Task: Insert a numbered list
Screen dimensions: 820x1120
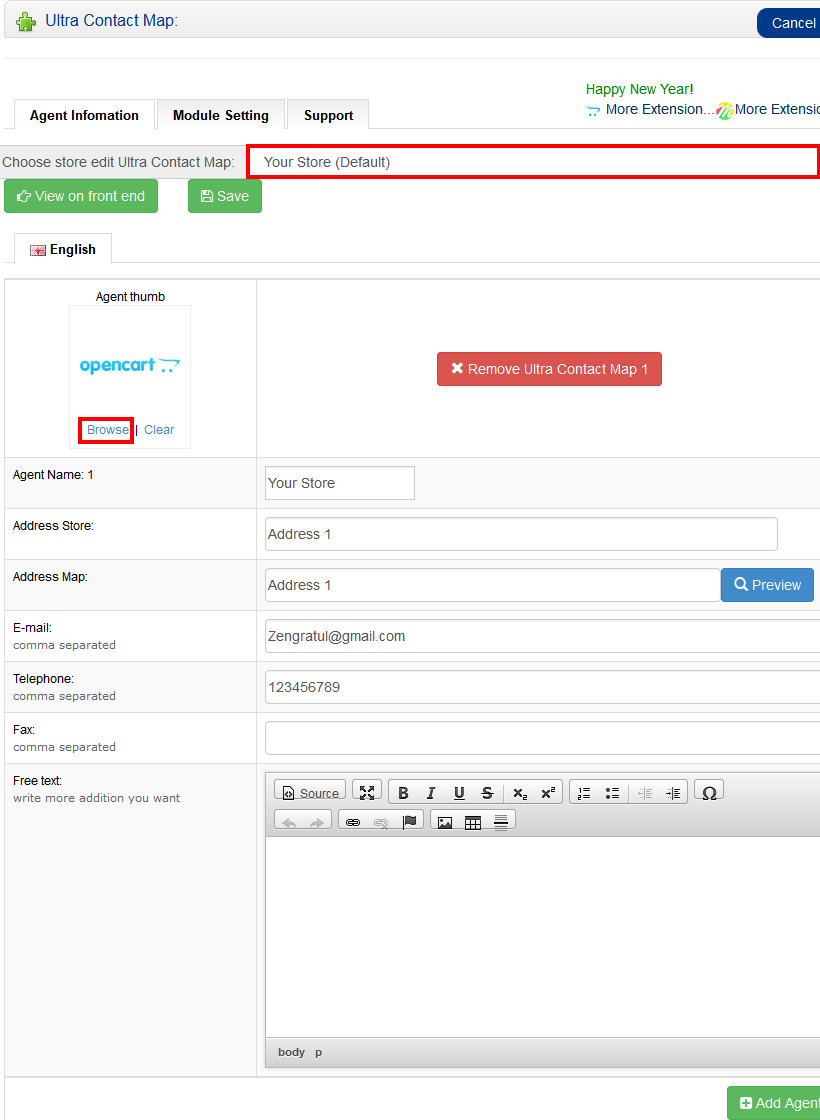Action: coord(584,793)
